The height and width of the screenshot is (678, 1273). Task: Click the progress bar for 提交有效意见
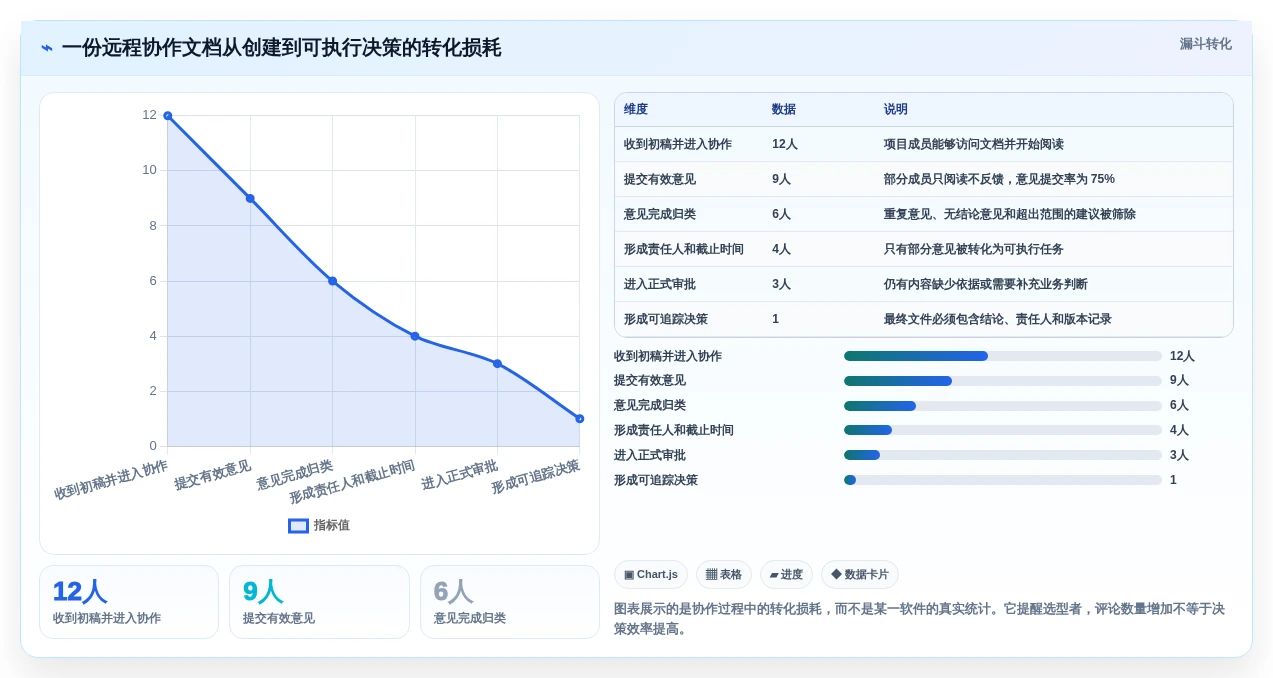1003,381
